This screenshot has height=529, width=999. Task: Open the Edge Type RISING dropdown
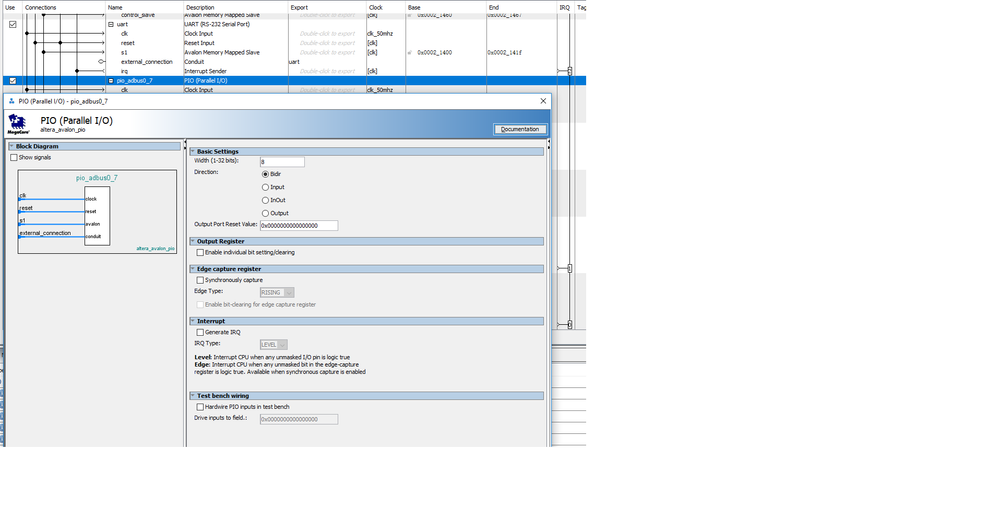(x=277, y=293)
